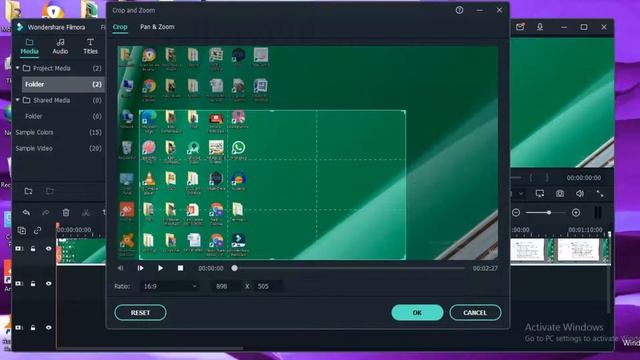Zoom in timeline with plus icon
Viewport: 640px width, 360px height.
coord(576,213)
